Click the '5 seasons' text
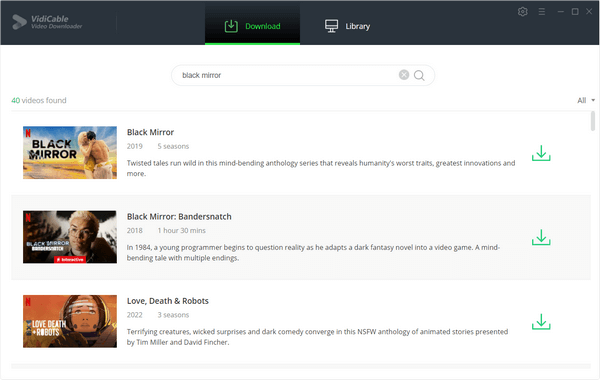 tap(173, 146)
